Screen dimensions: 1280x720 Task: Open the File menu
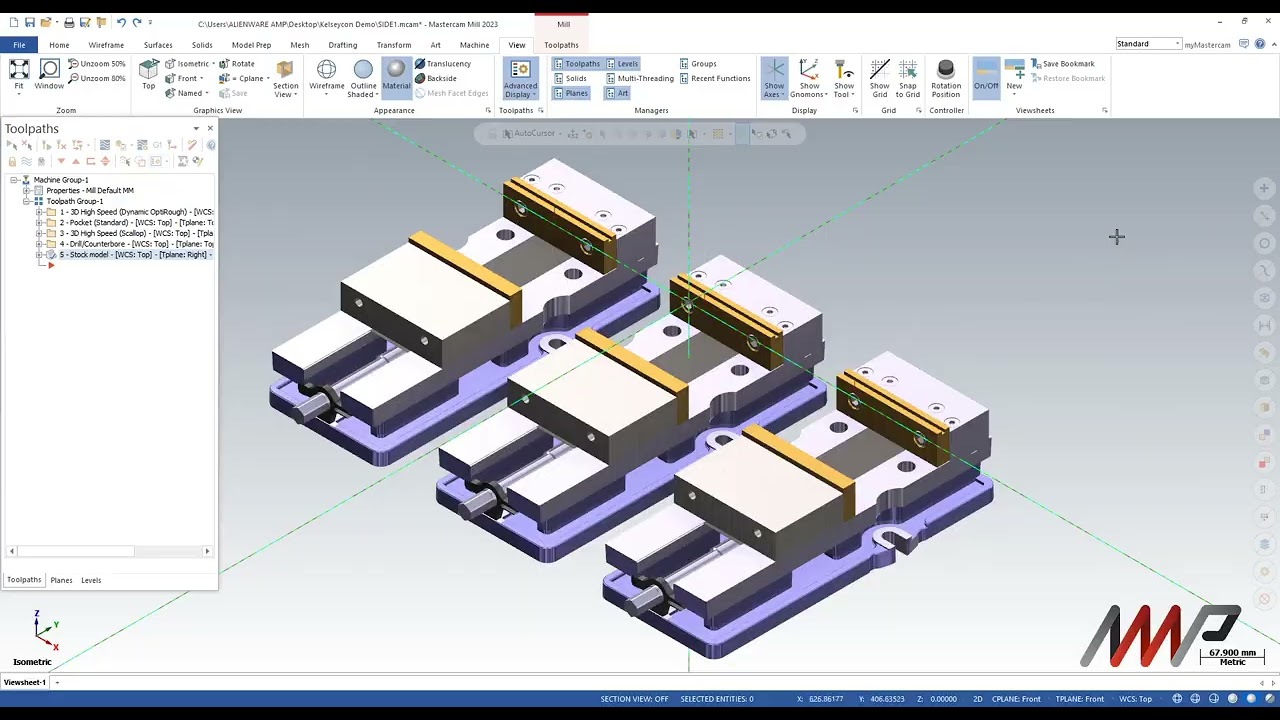[19, 45]
